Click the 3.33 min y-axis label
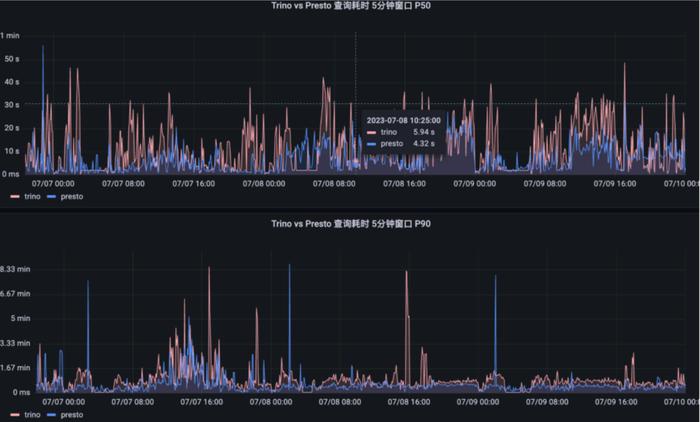The width and height of the screenshot is (700, 422). point(15,343)
